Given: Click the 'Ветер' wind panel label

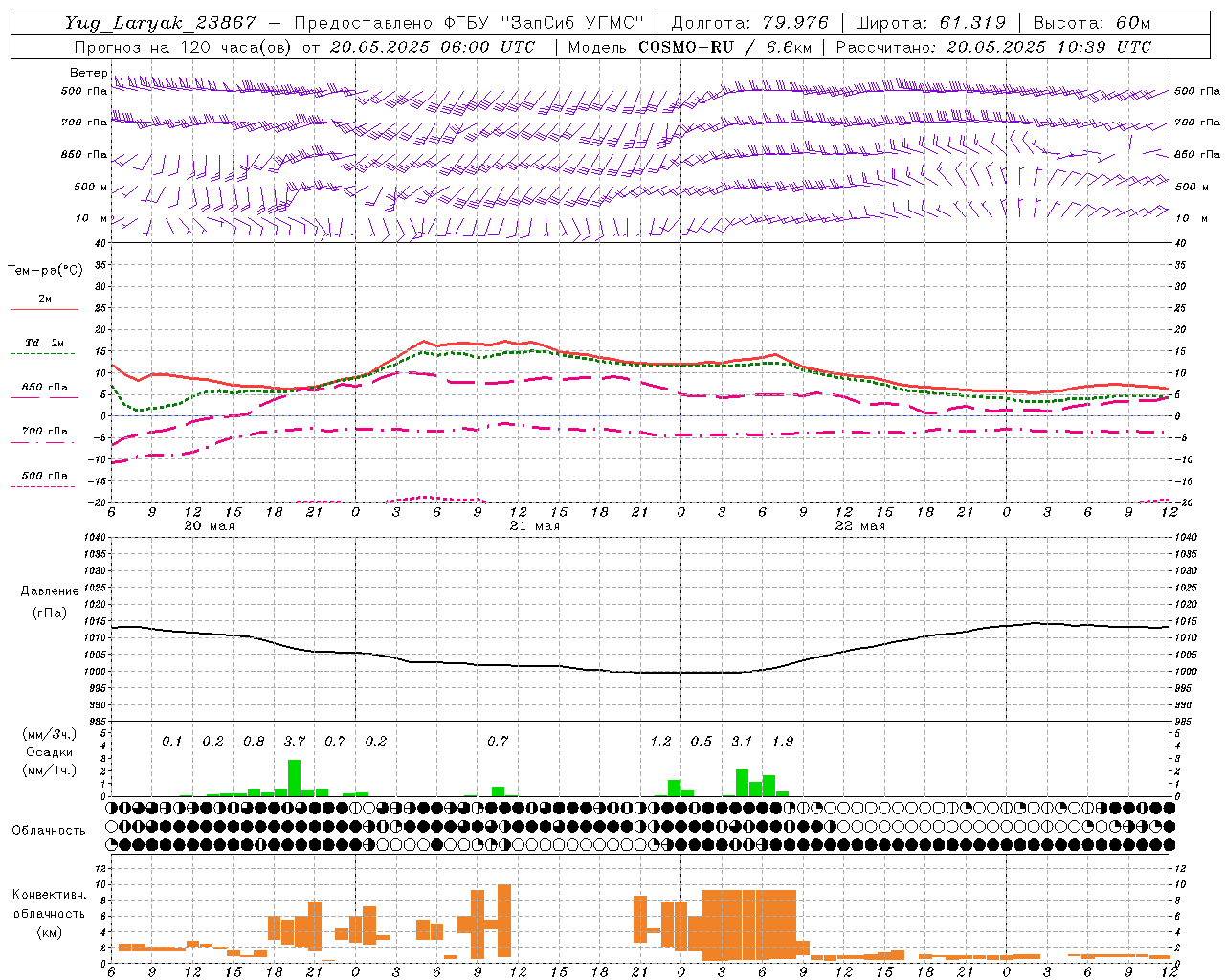Looking at the screenshot, I should [x=88, y=73].
